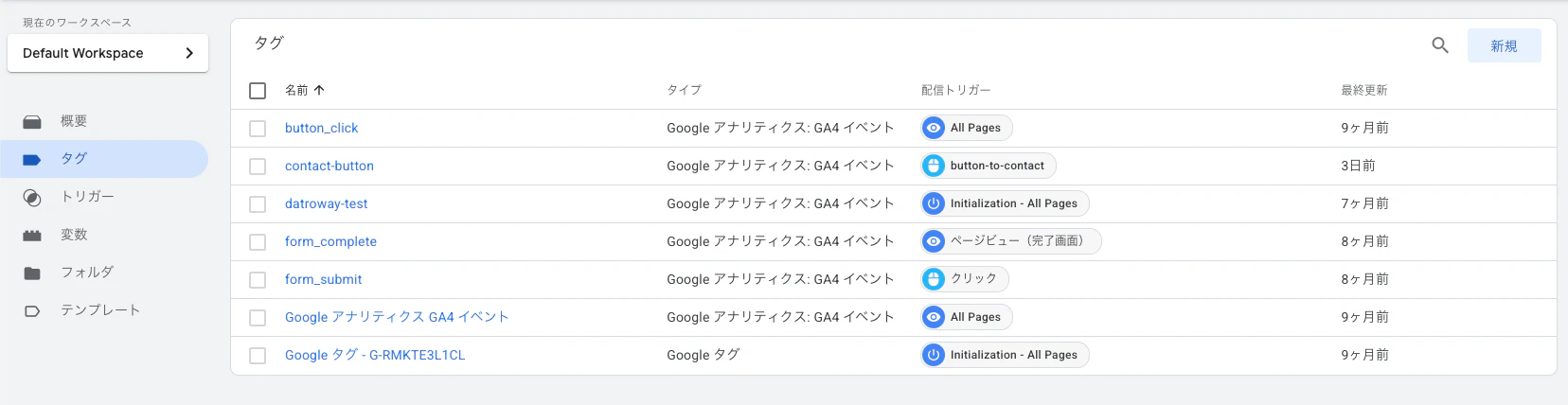This screenshot has width=1568, height=405.
Task: Click the 3日前 date in contact-button row
Action: click(x=1358, y=166)
